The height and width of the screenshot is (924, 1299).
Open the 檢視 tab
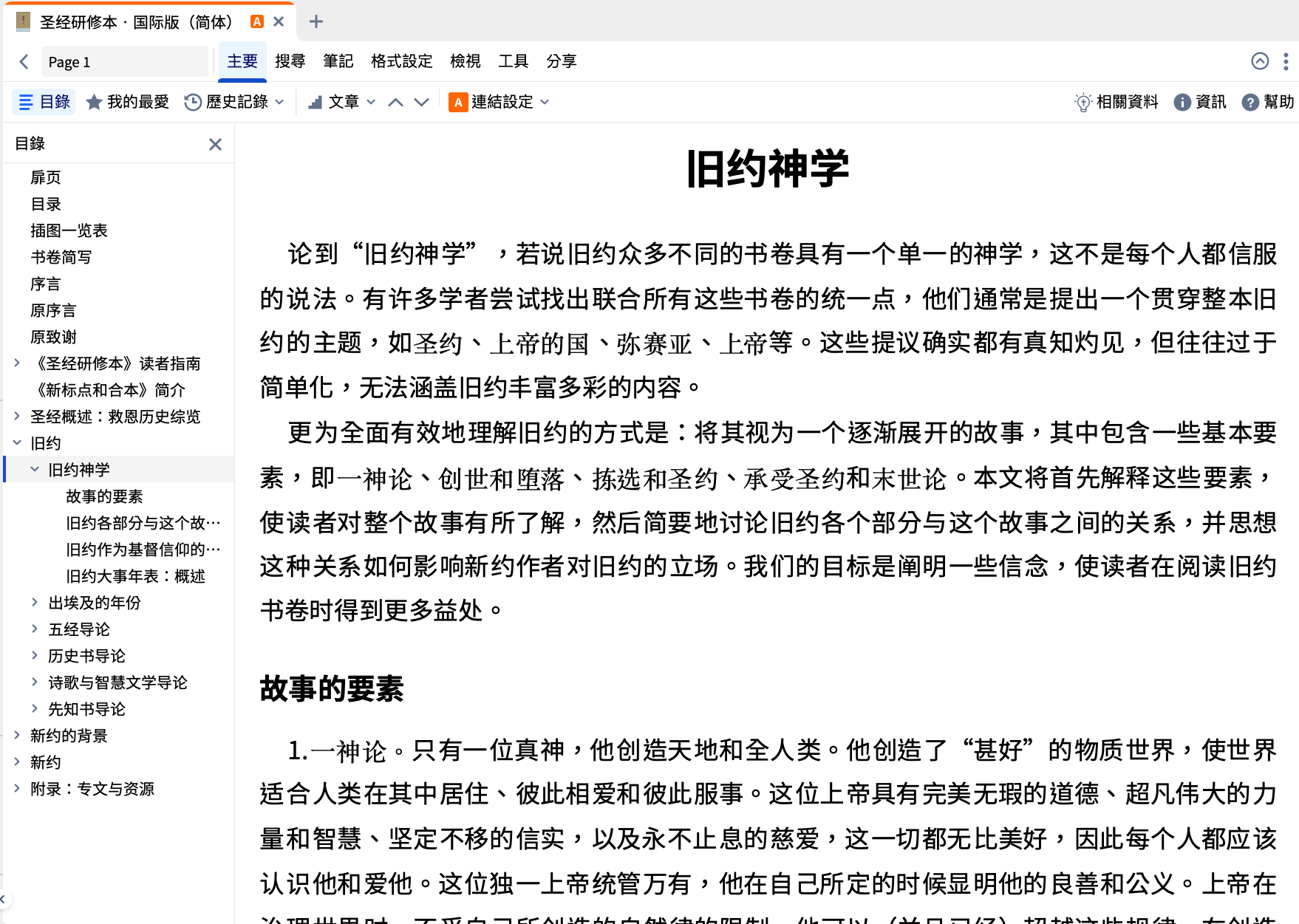pos(466,61)
